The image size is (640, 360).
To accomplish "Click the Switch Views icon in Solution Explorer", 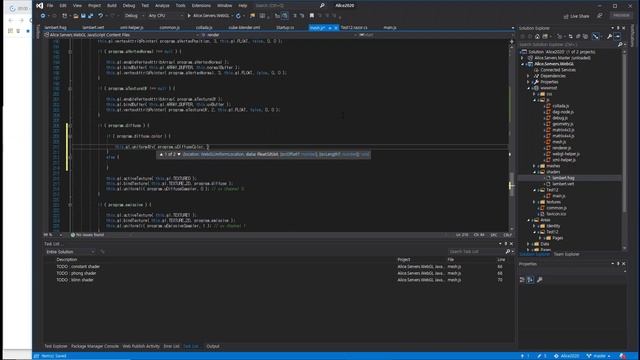I will pyautogui.click(x=545, y=36).
